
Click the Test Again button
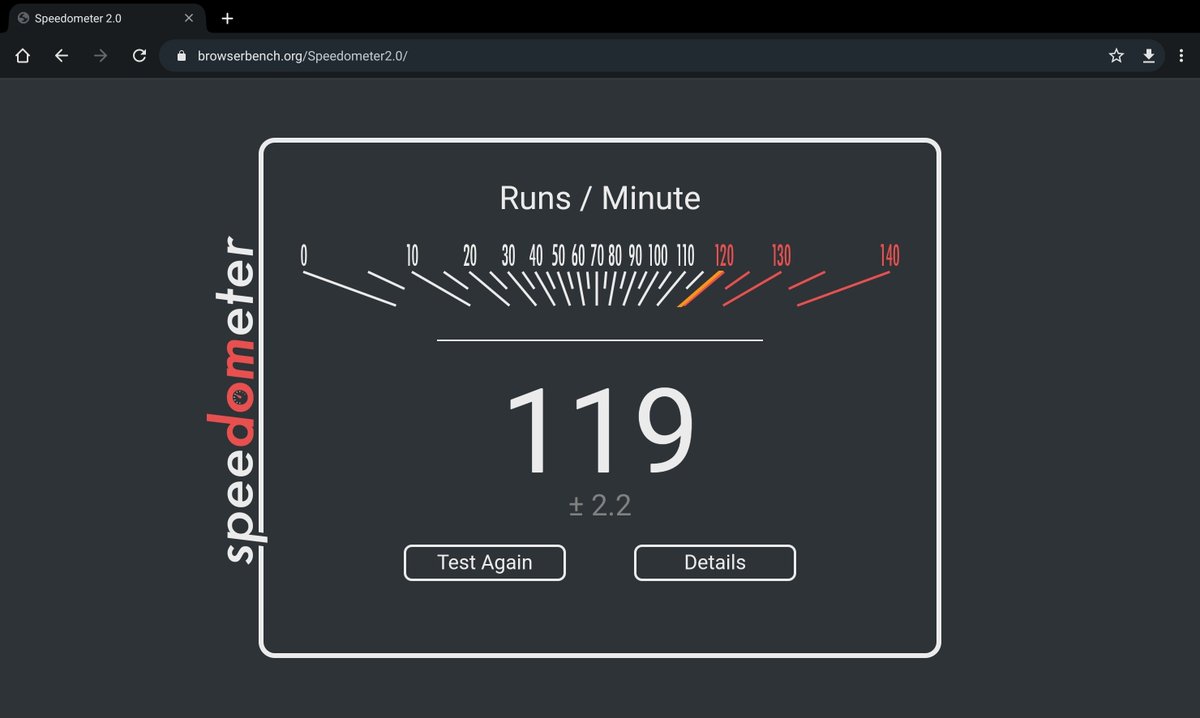(x=485, y=563)
